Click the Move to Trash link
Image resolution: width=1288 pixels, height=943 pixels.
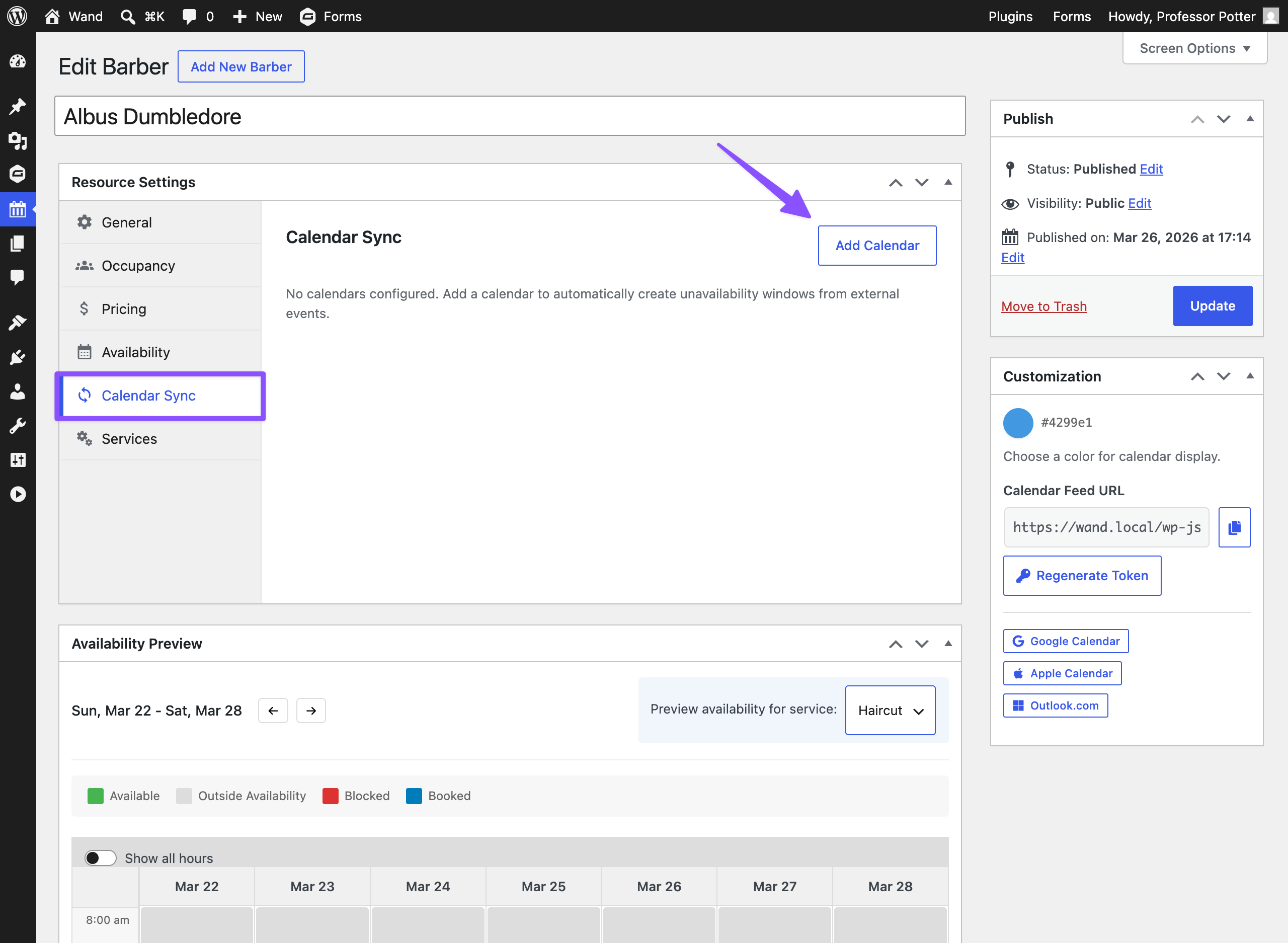1043,306
